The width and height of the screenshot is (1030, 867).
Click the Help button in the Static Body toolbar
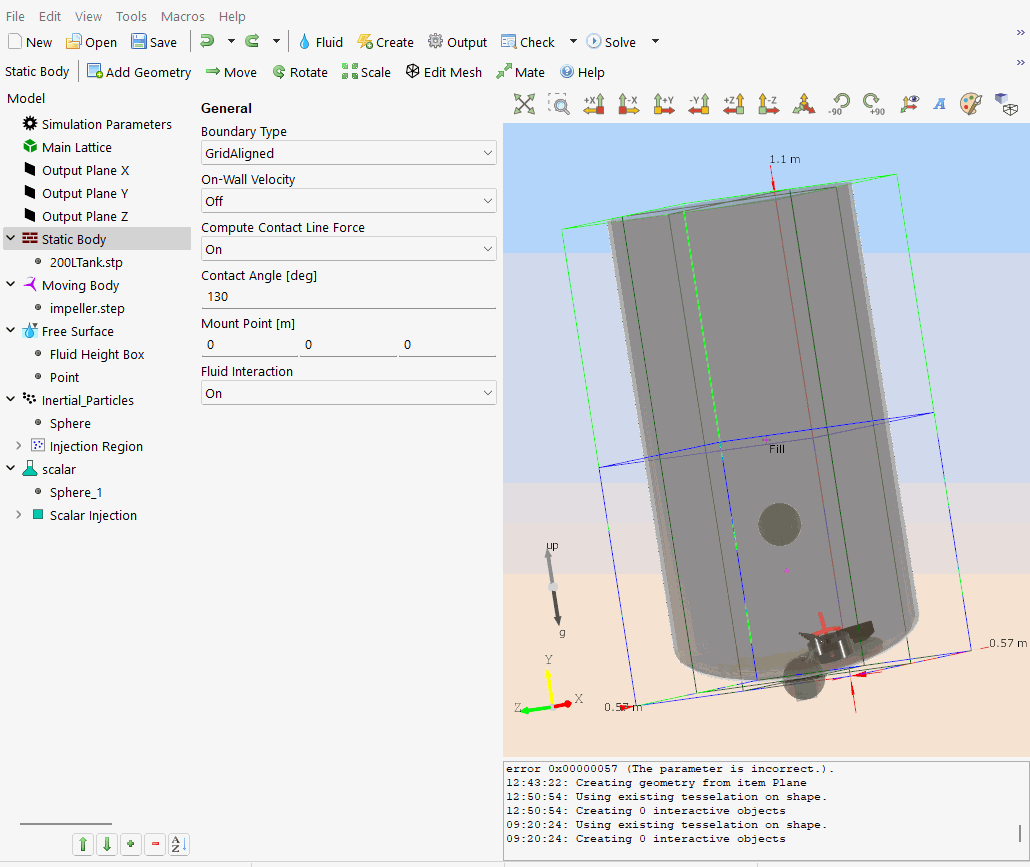pos(582,72)
